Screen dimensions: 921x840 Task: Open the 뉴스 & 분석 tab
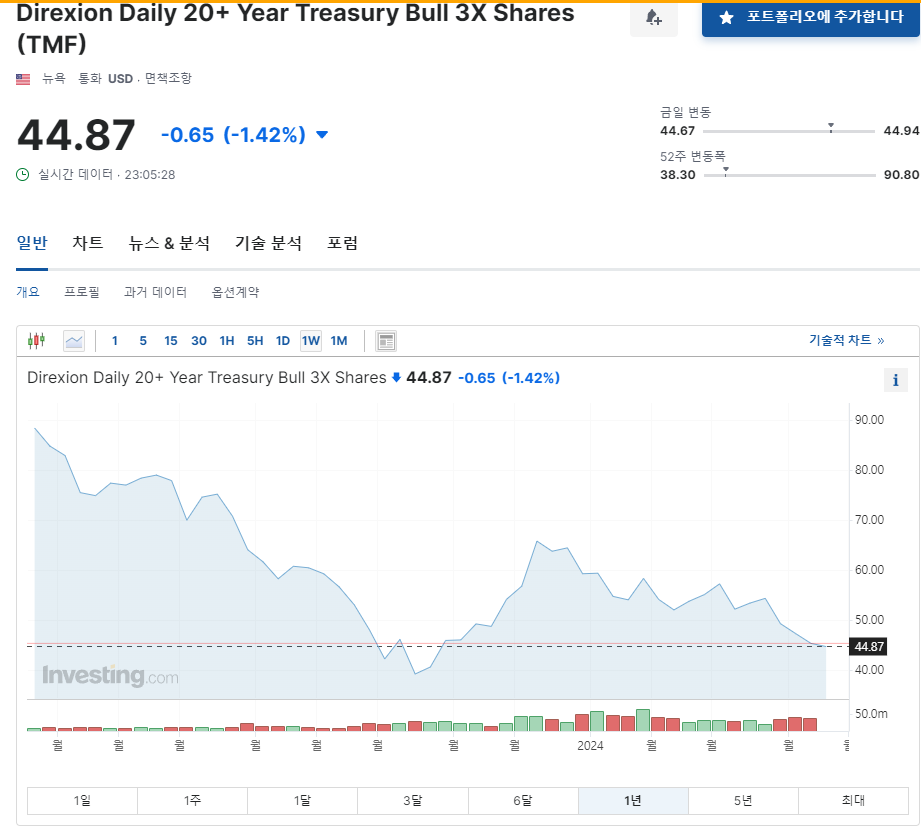click(169, 243)
